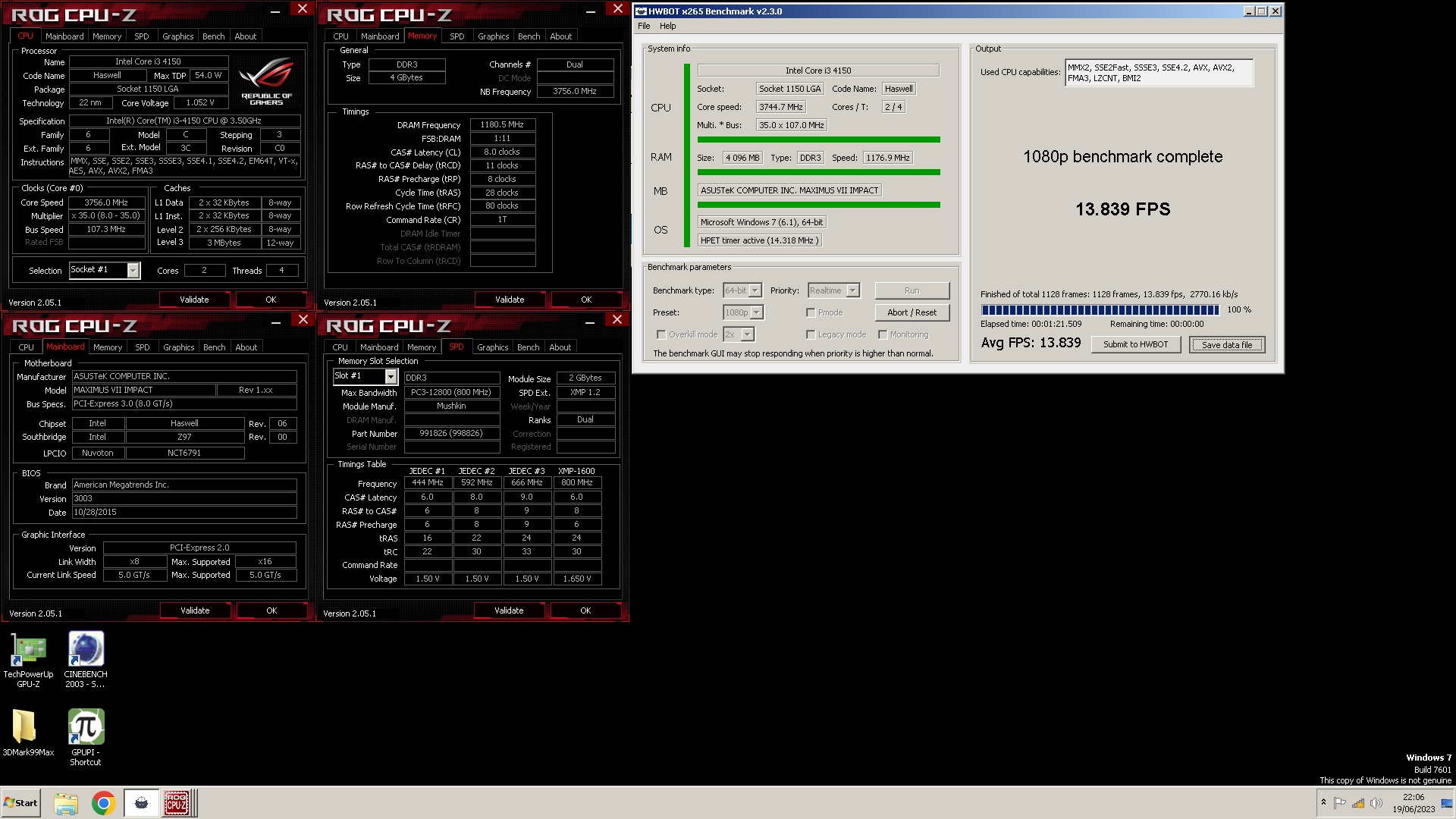Screen dimensions: 1456x819
Task: Switch to About tab in CPU-Z Mainboard window
Action: [246, 347]
